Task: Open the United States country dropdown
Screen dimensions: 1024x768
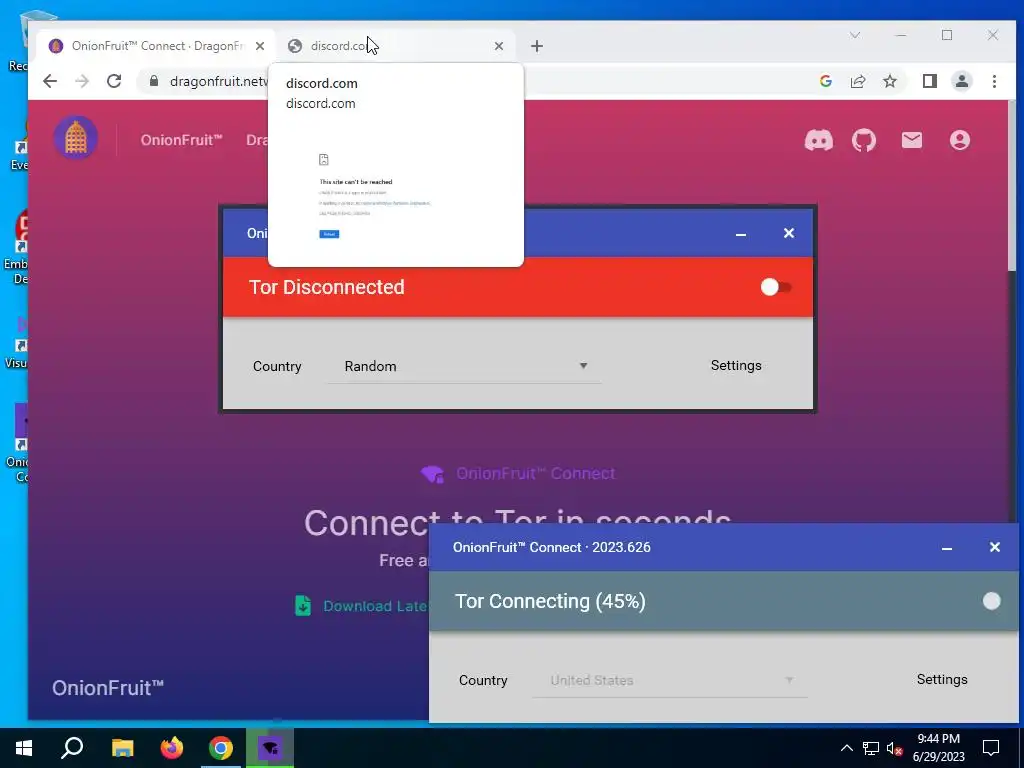Action: 670,680
